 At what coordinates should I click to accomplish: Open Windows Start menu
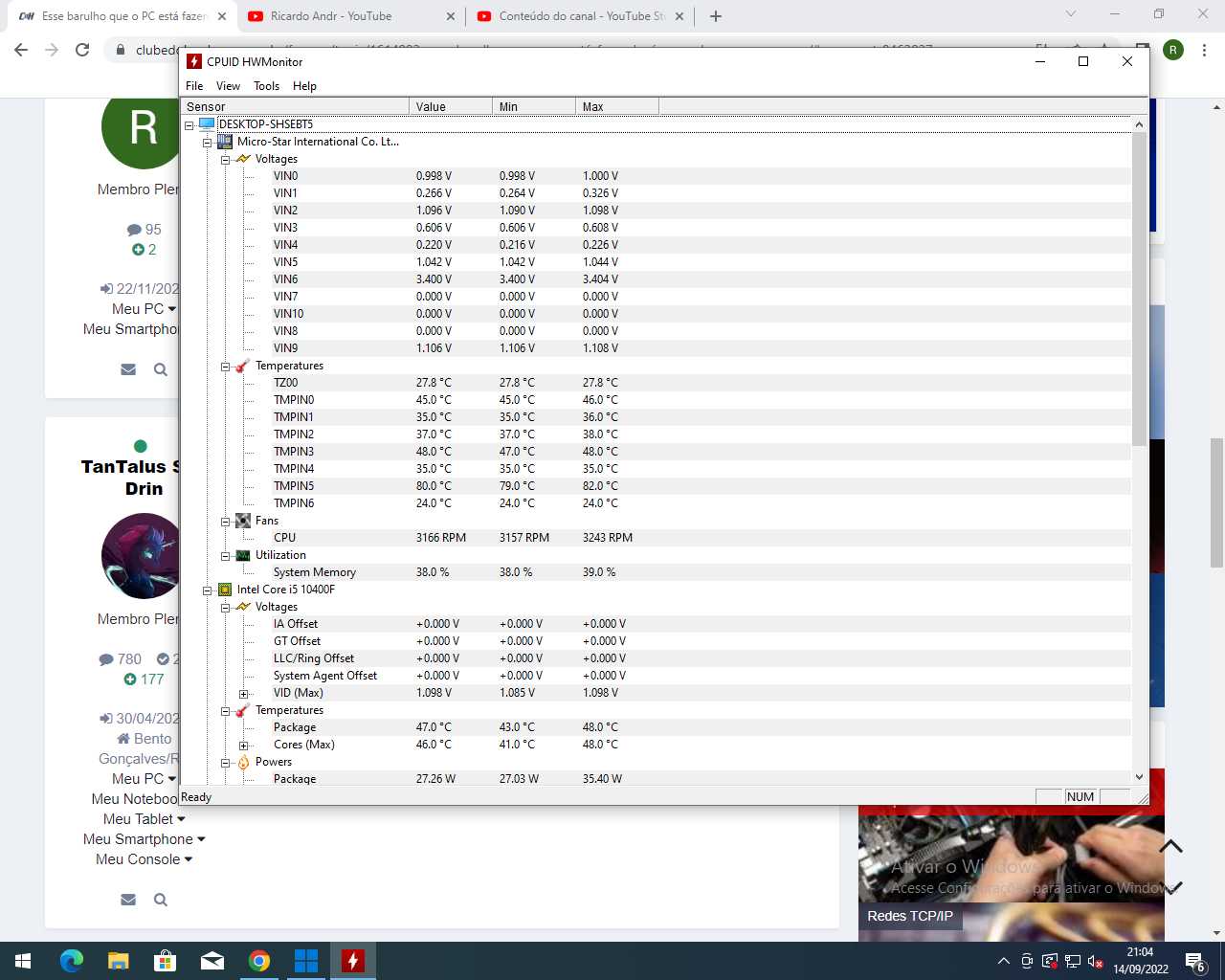pos(23,961)
